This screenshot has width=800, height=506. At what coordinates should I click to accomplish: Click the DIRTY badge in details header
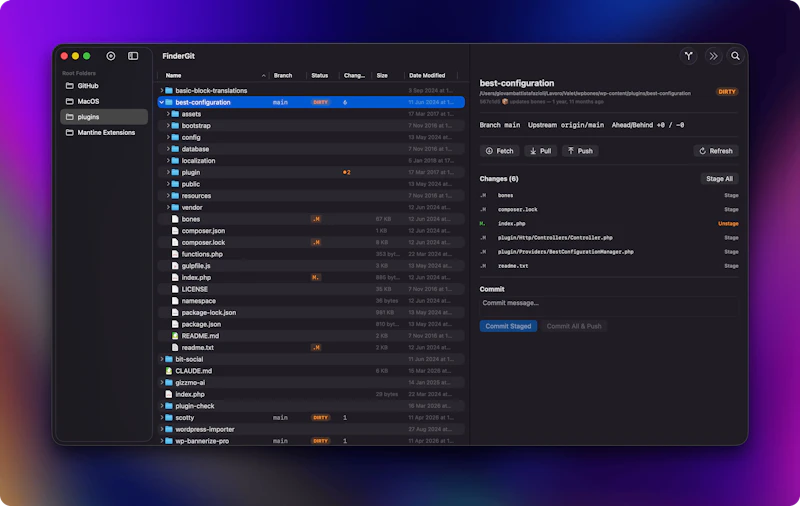(x=727, y=92)
